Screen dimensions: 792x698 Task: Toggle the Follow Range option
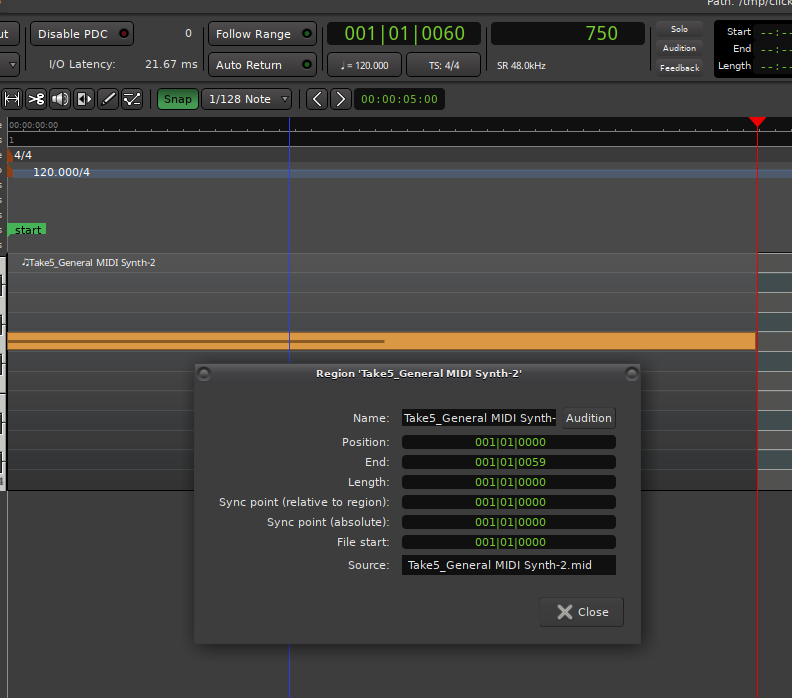pos(262,34)
